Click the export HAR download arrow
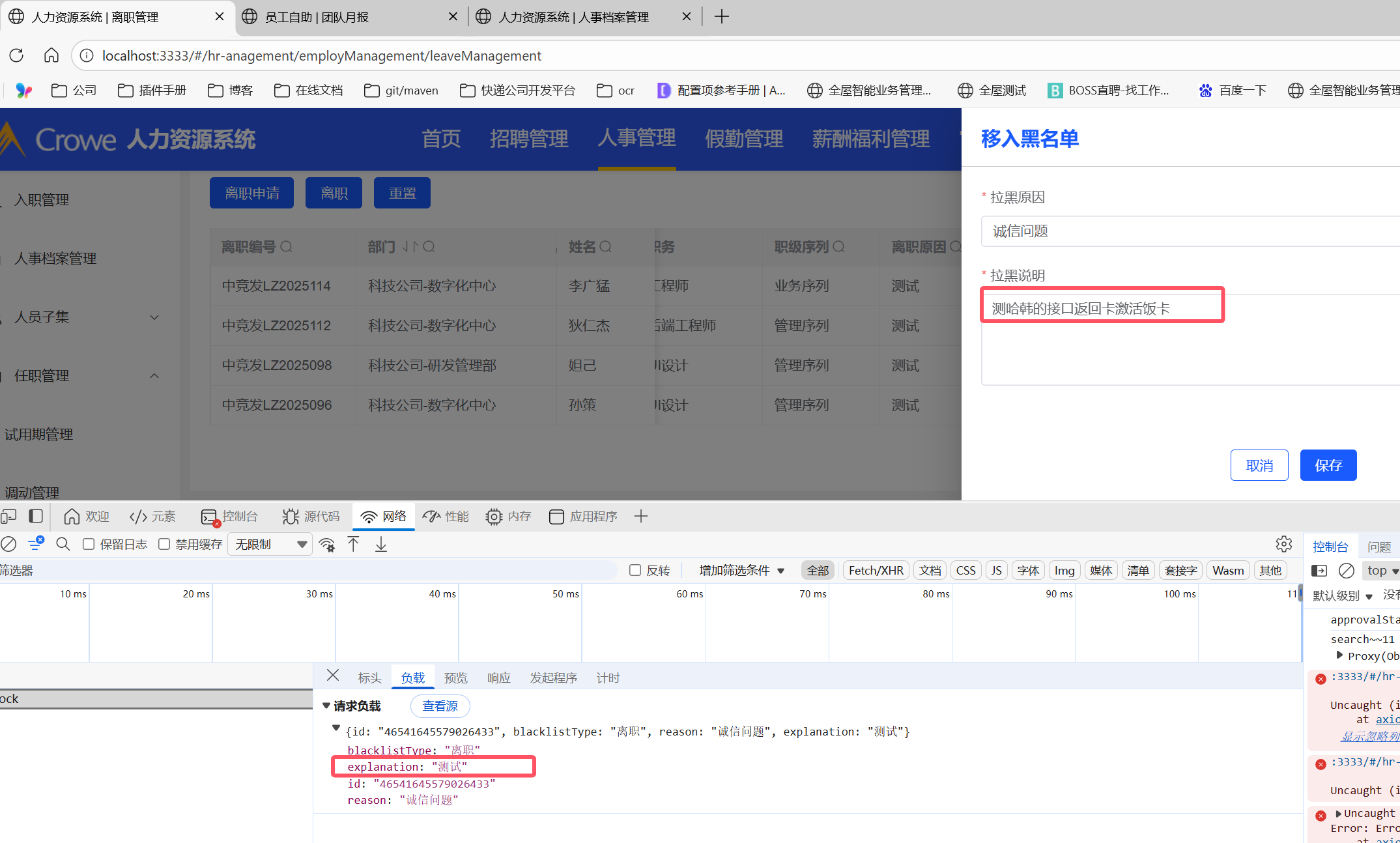The width and height of the screenshot is (1400, 843). (381, 544)
